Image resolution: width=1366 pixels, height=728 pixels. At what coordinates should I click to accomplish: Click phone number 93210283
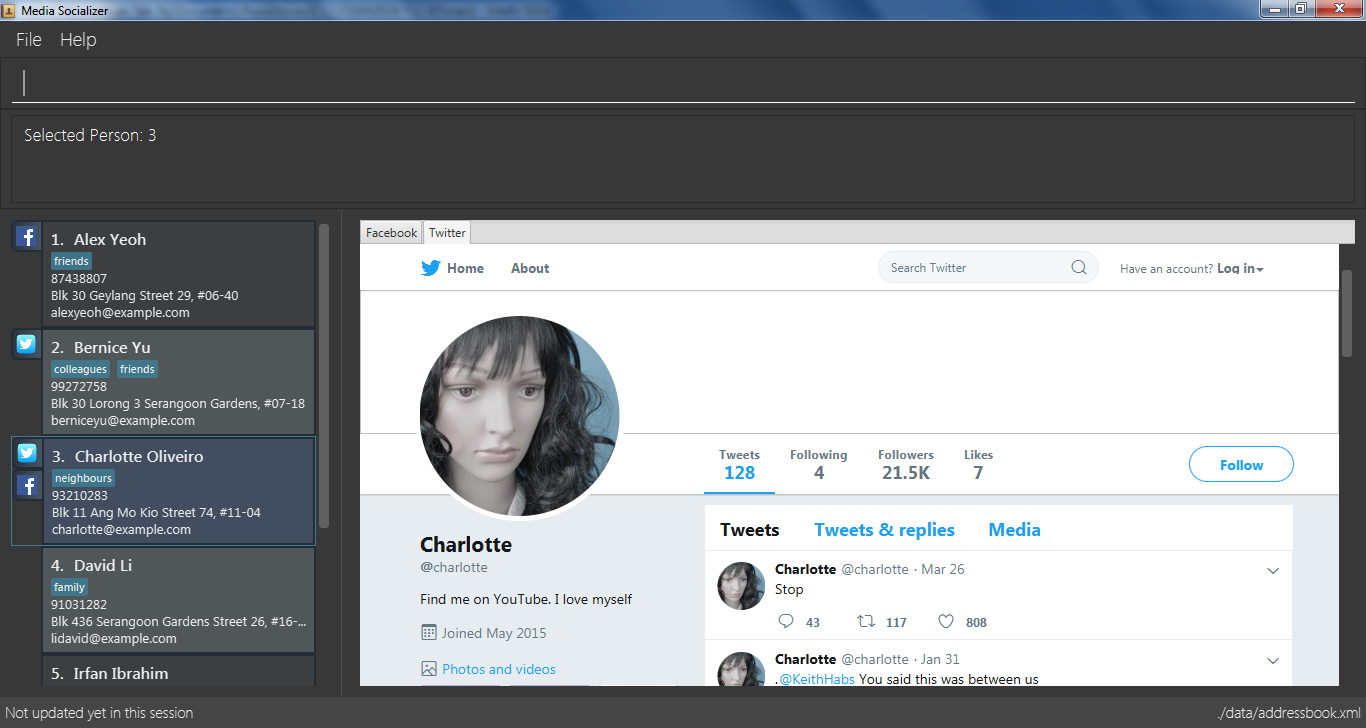click(x=79, y=495)
